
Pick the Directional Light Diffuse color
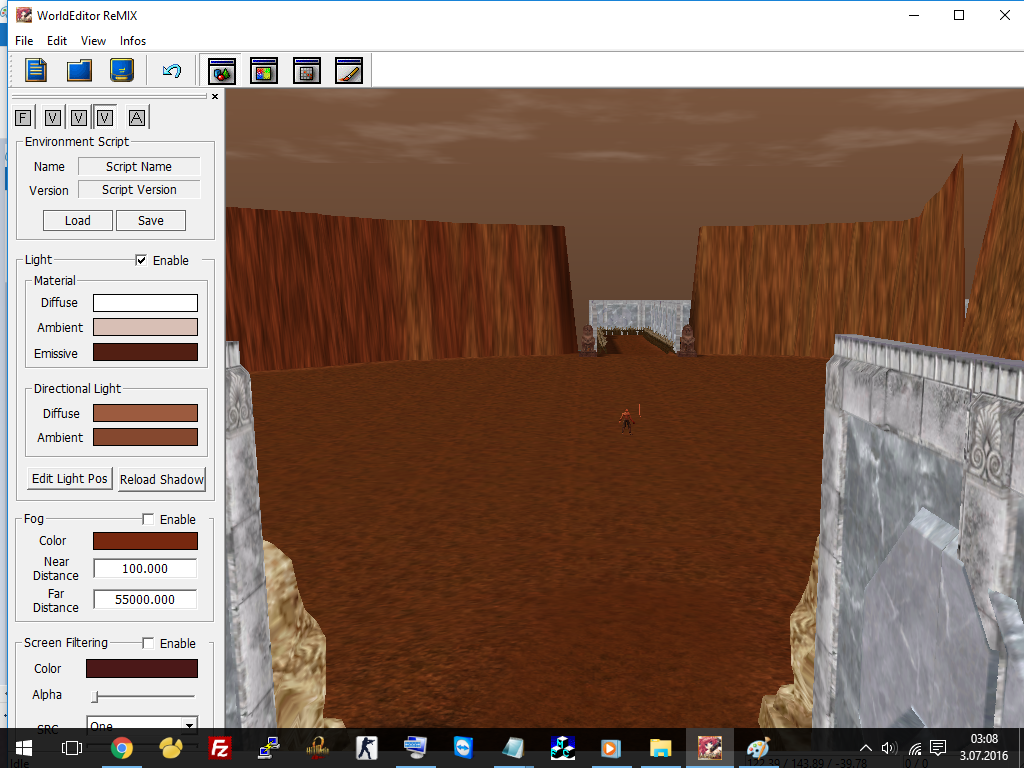click(145, 413)
